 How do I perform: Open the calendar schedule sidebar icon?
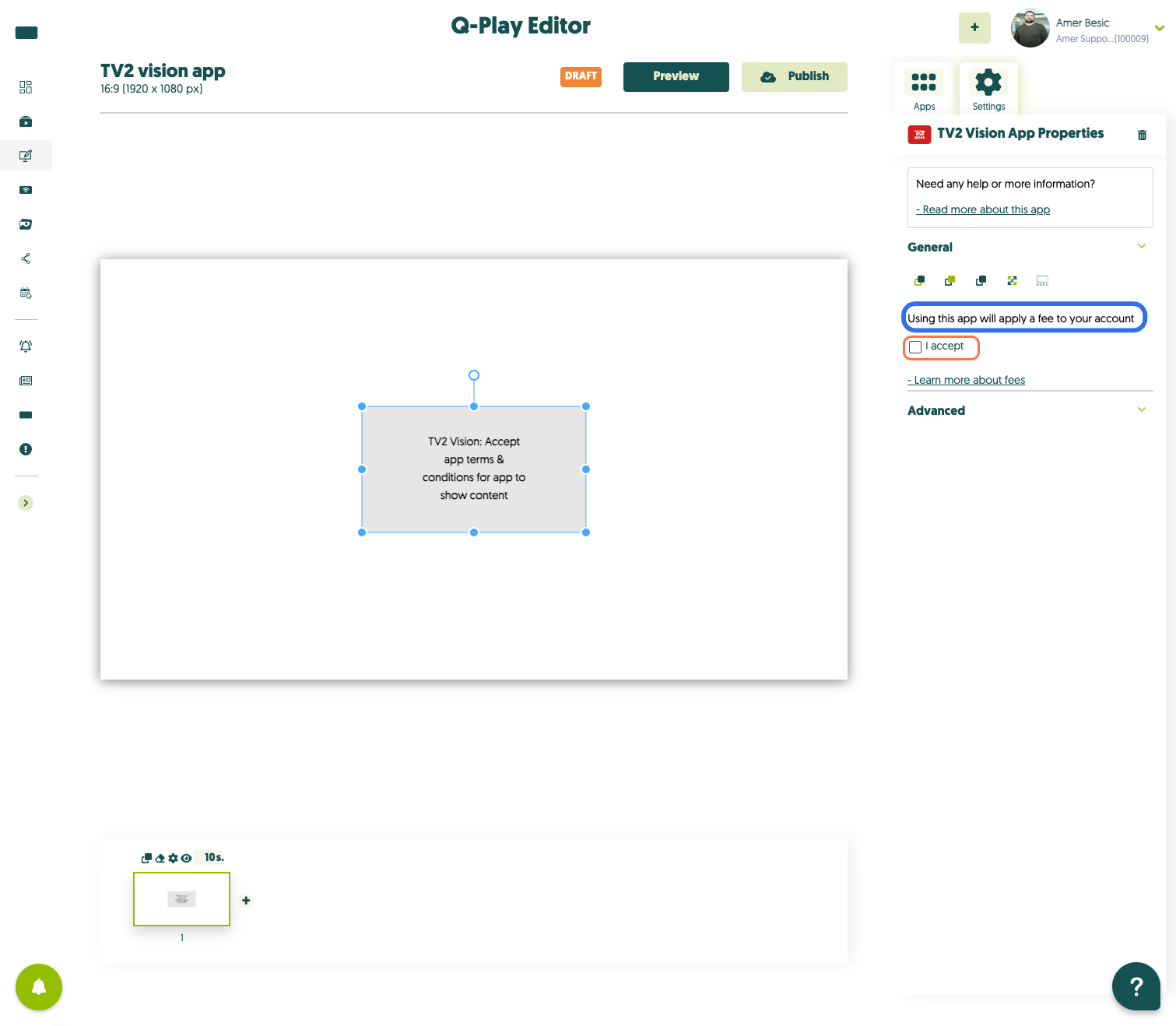coord(26,293)
